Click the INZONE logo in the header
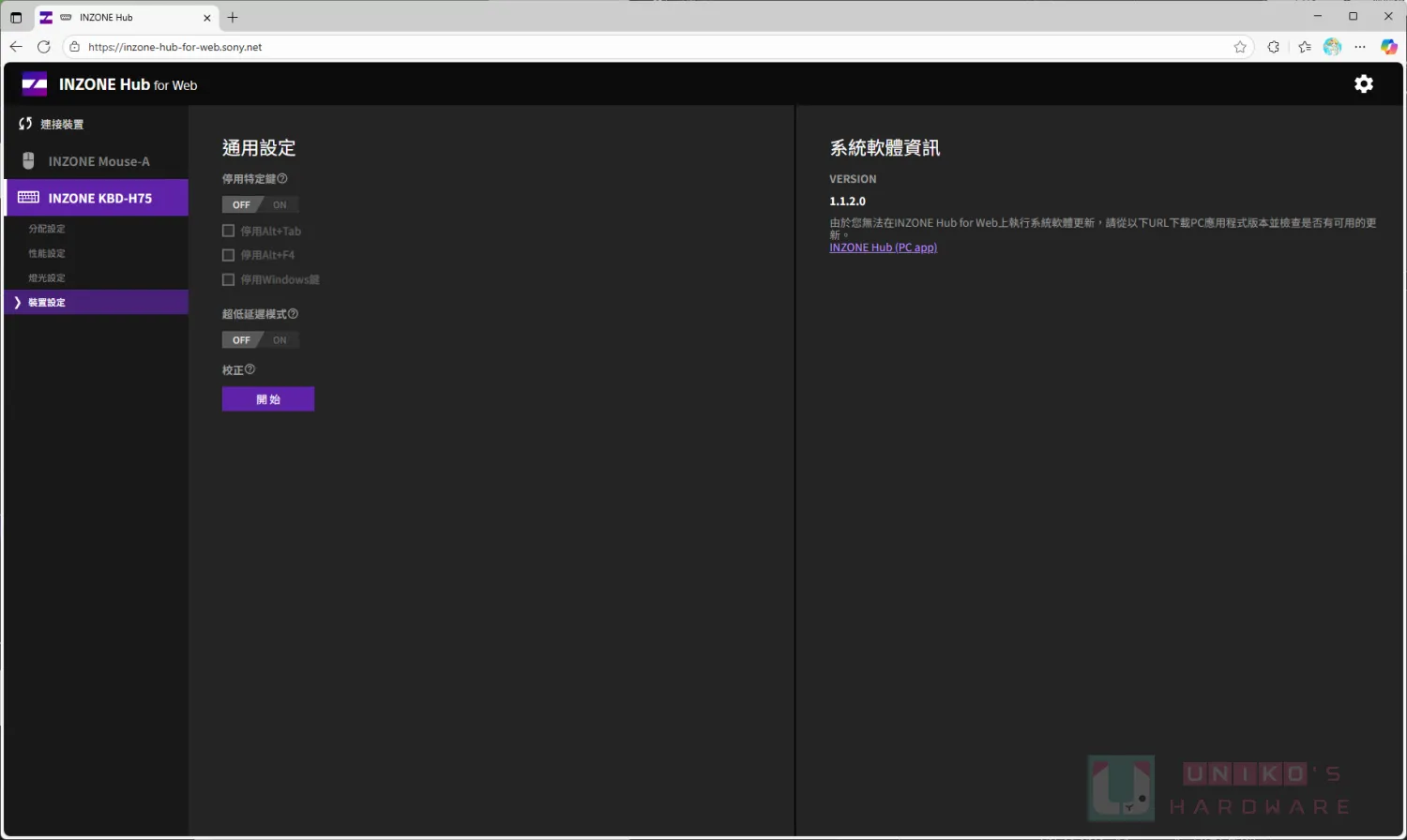This screenshot has height=840, width=1407. tap(35, 84)
